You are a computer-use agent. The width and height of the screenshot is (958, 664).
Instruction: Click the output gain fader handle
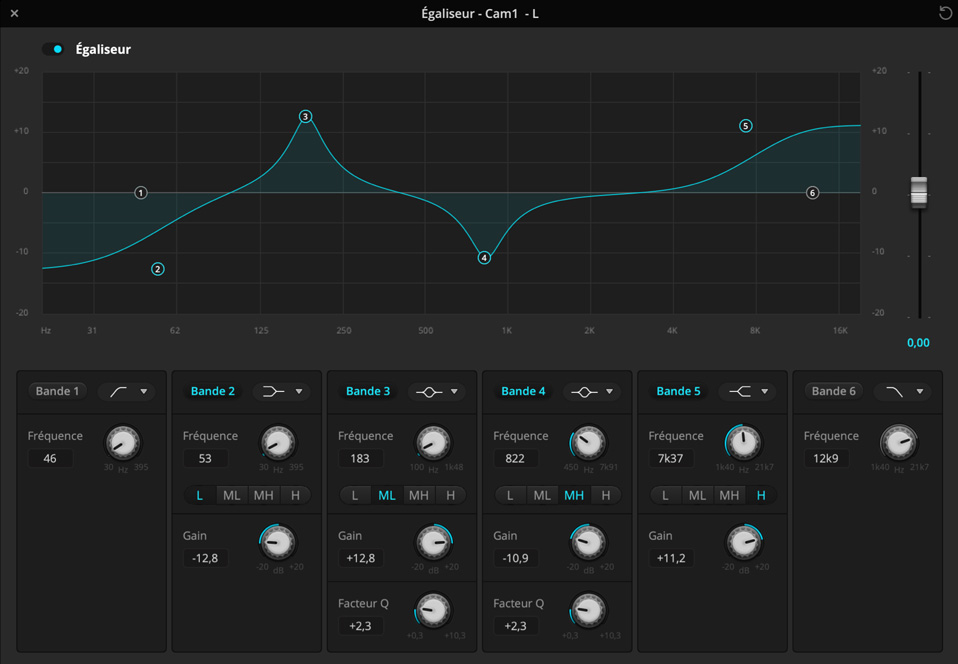tap(918, 192)
